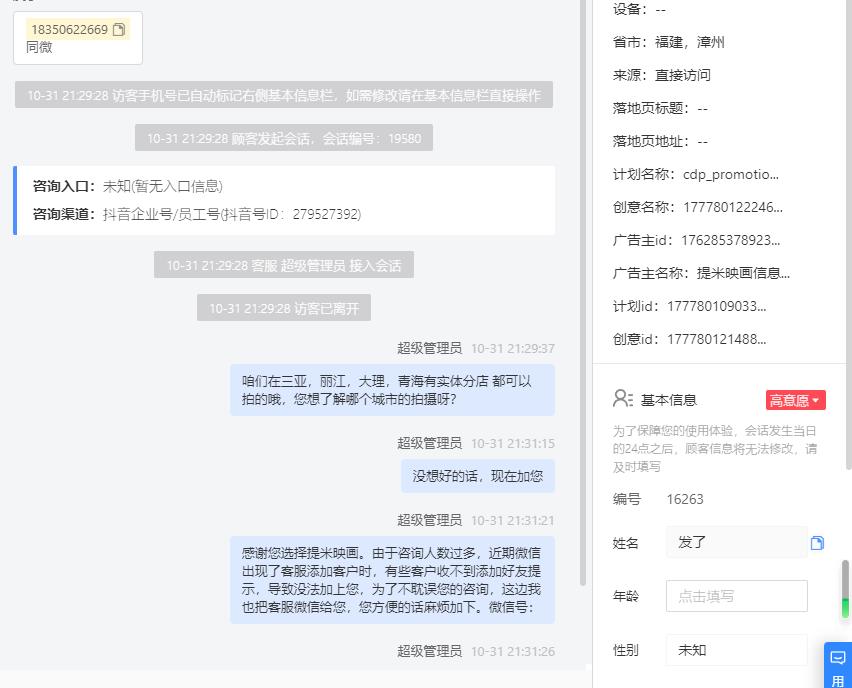Click the 设备 row
This screenshot has width=852, height=688.
coord(640,9)
